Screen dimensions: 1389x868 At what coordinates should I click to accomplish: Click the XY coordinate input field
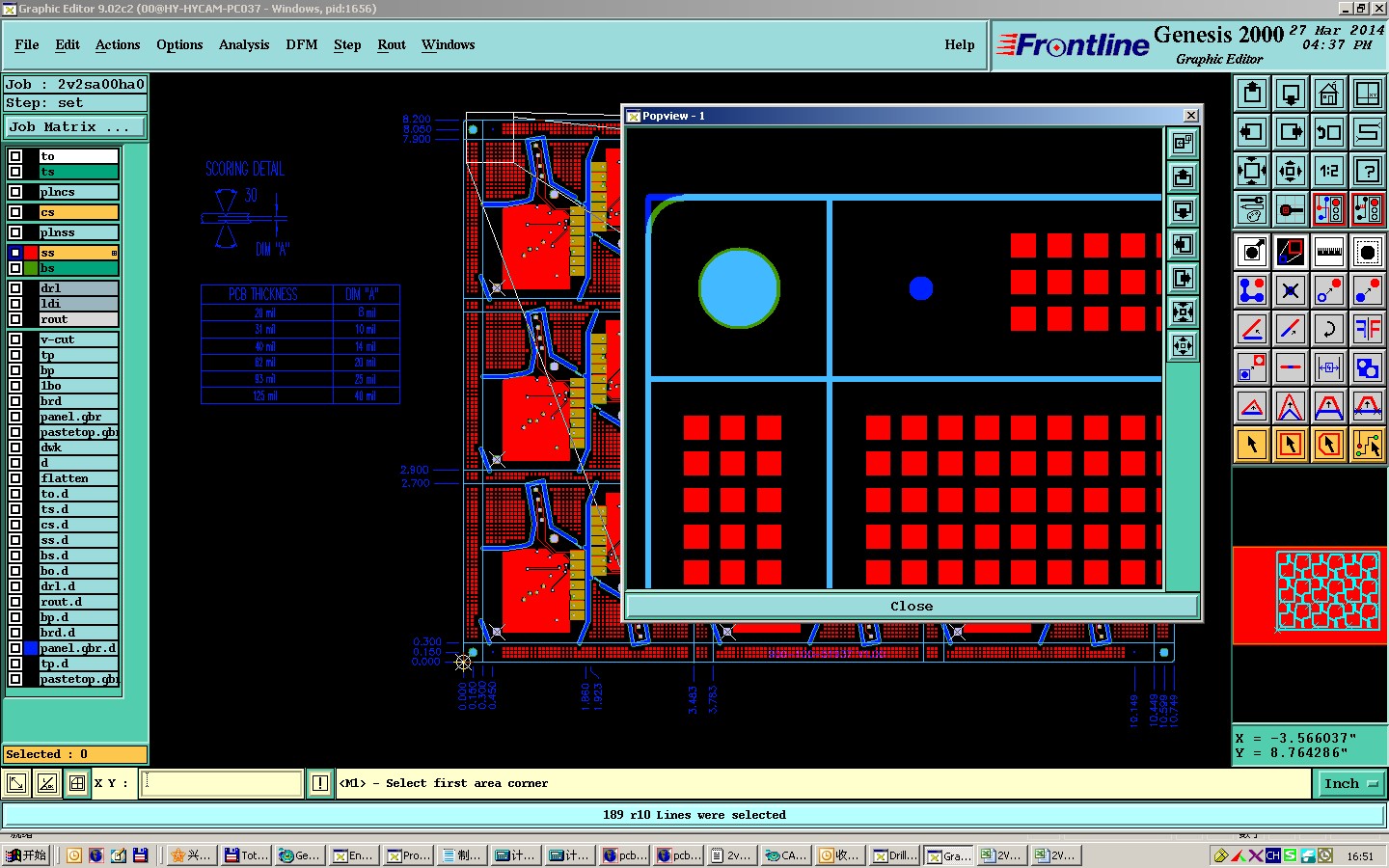222,783
